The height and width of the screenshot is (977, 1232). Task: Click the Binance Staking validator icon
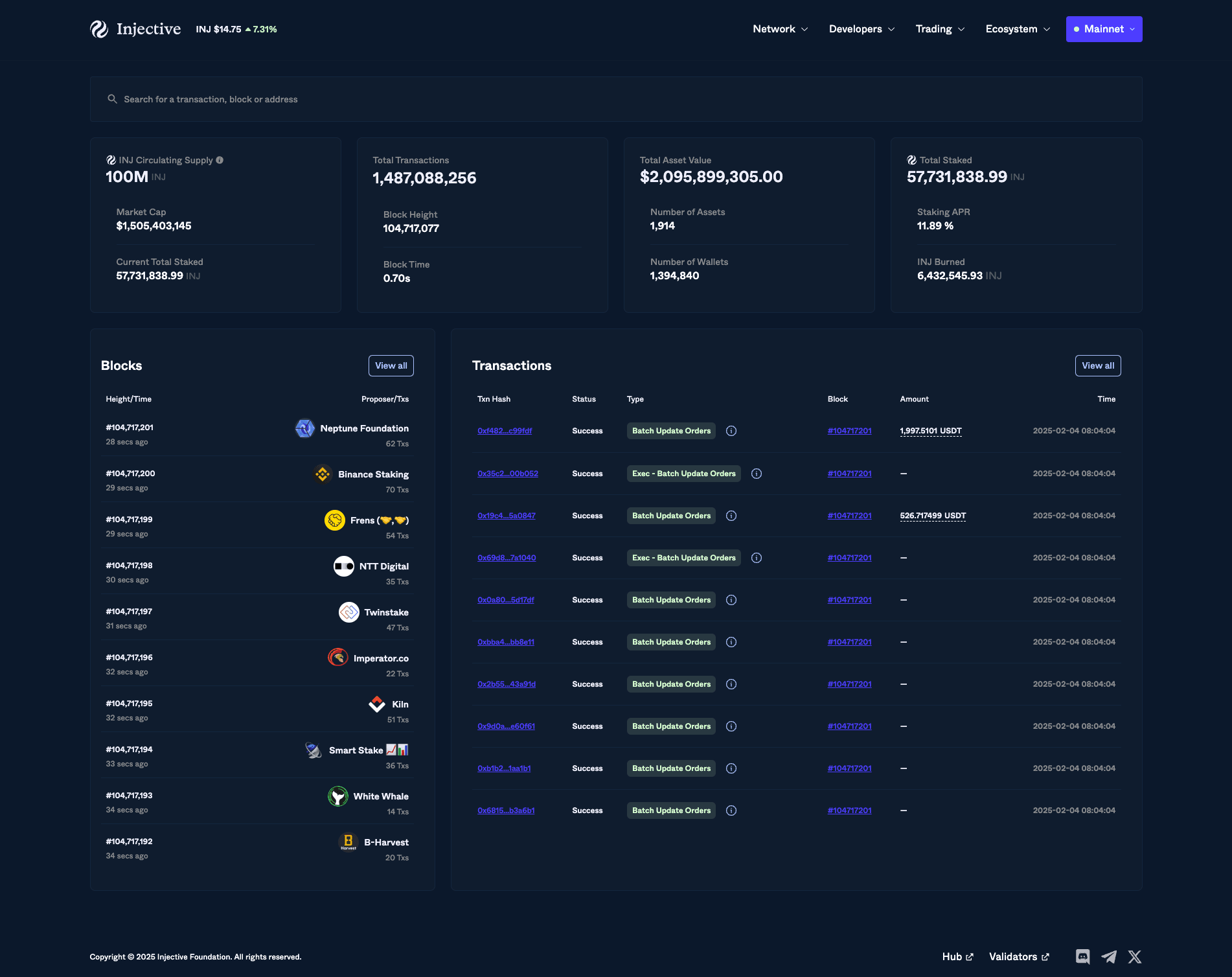[x=323, y=474]
